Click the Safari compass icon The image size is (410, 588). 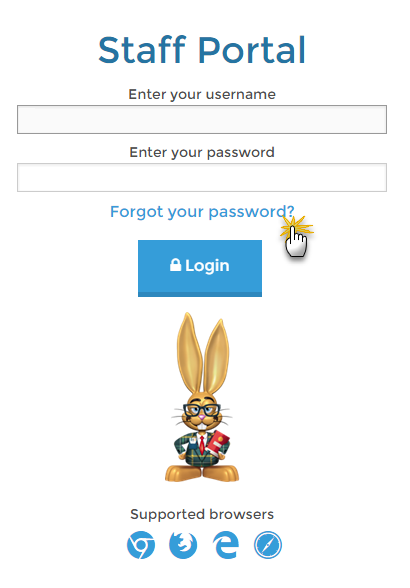point(268,545)
